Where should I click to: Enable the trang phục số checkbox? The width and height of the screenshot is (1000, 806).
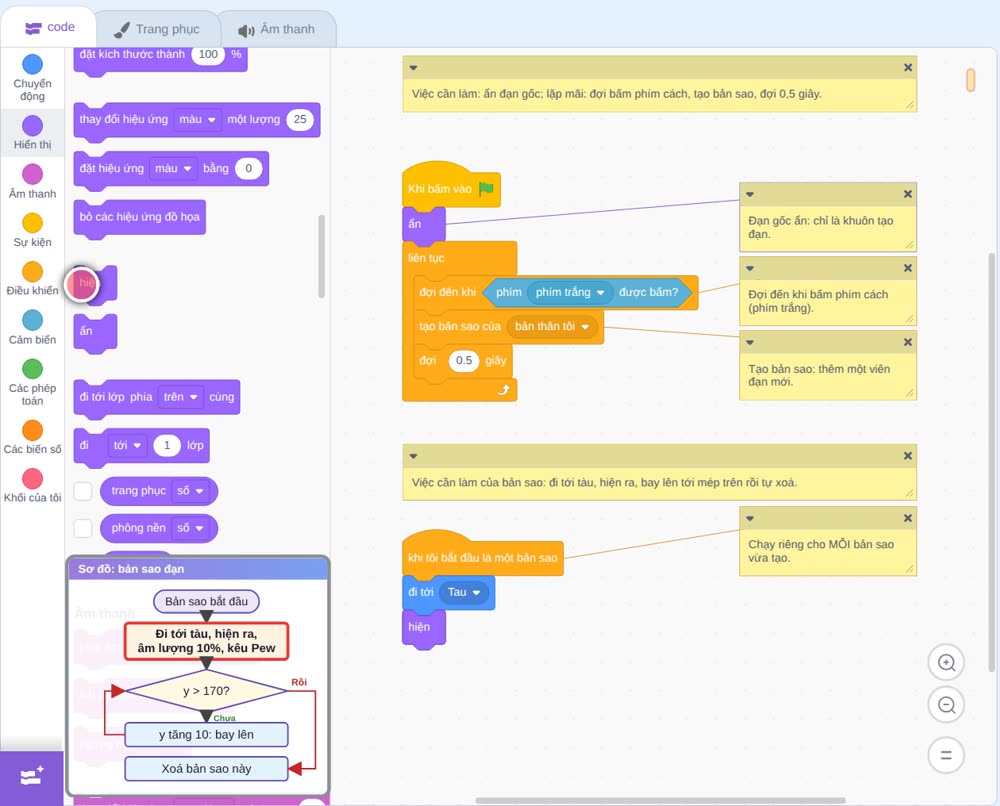(x=83, y=491)
